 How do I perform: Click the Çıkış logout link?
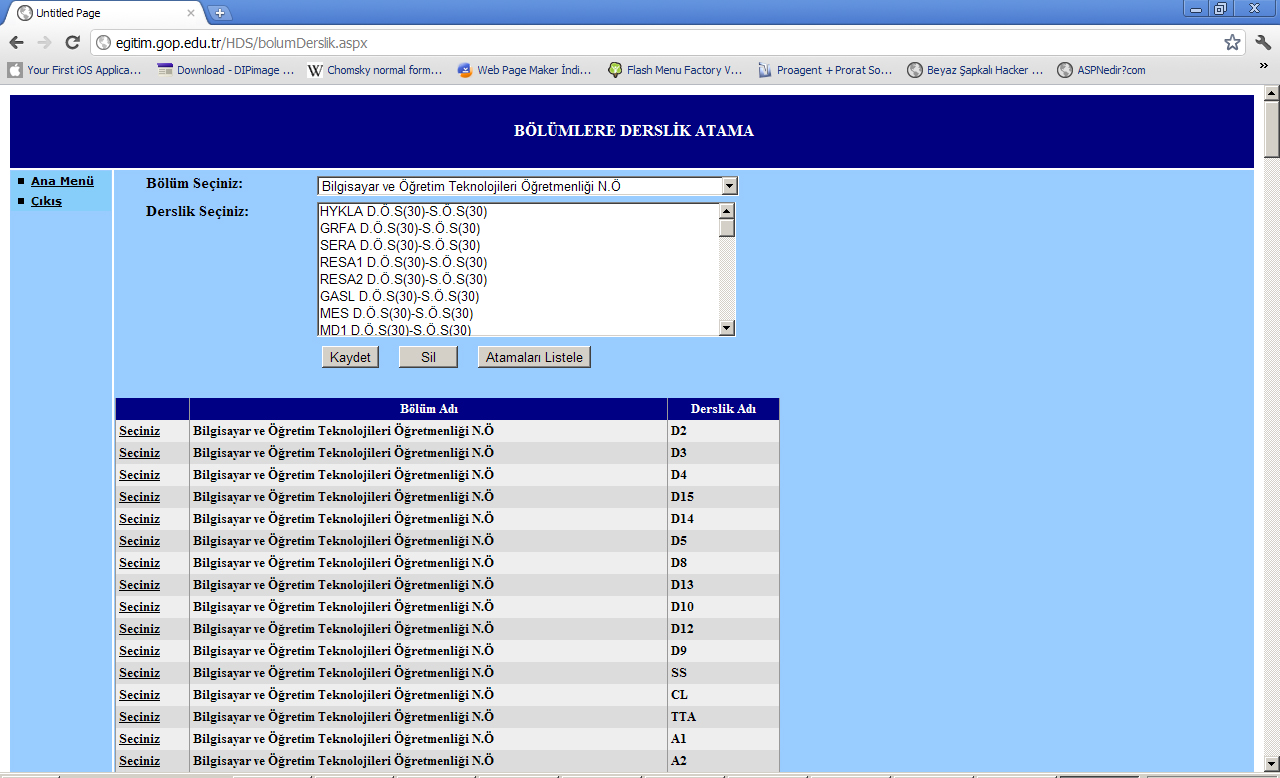click(46, 201)
